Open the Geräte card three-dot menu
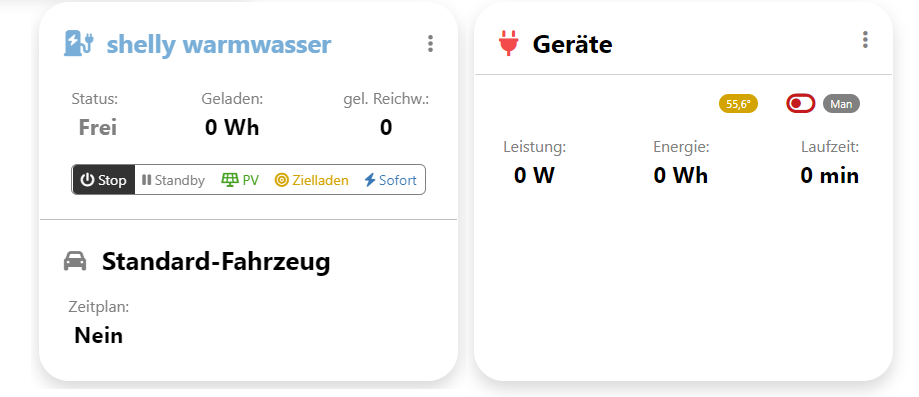 point(865,39)
